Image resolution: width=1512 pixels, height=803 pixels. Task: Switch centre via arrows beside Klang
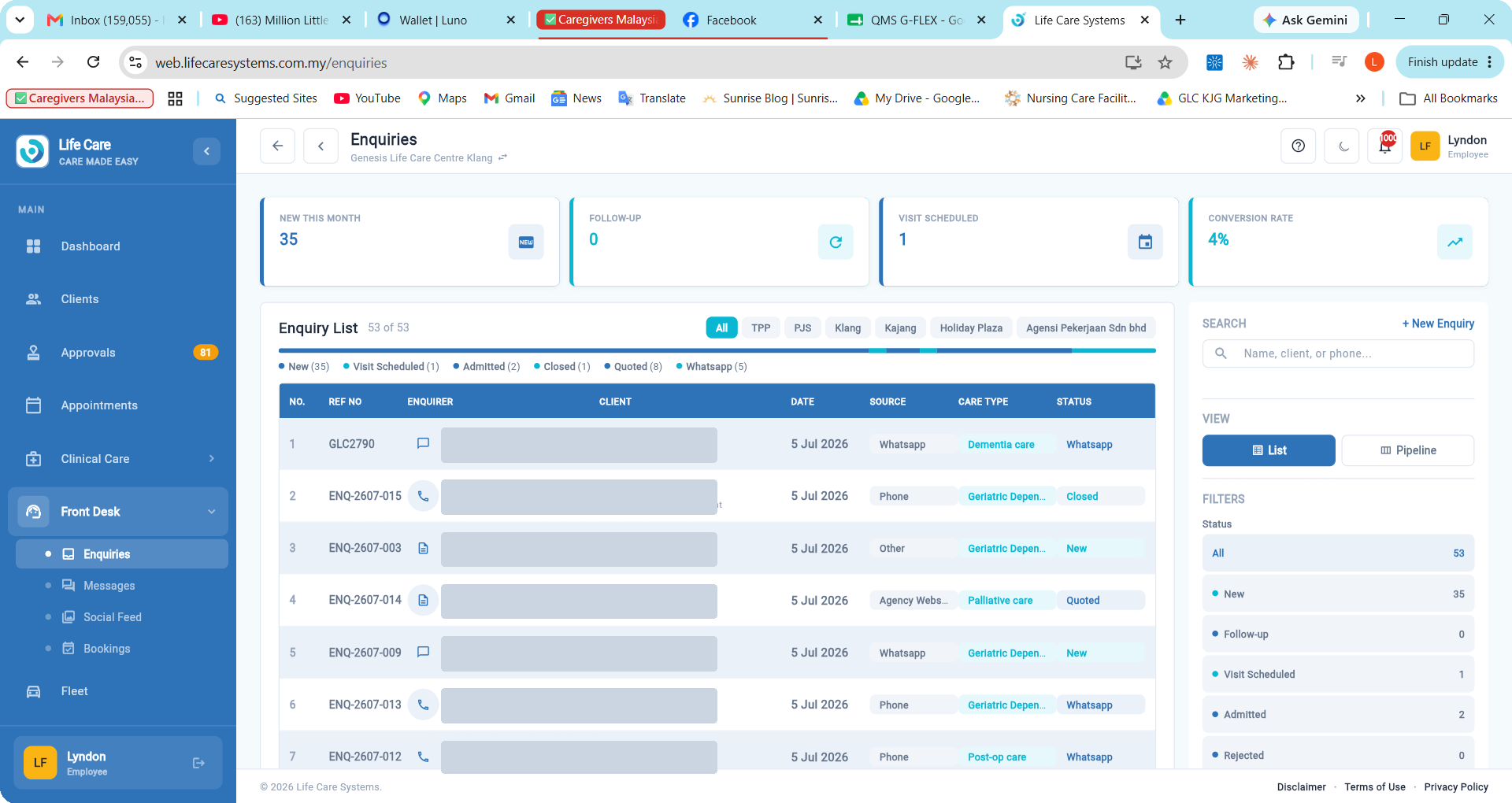pyautogui.click(x=502, y=157)
